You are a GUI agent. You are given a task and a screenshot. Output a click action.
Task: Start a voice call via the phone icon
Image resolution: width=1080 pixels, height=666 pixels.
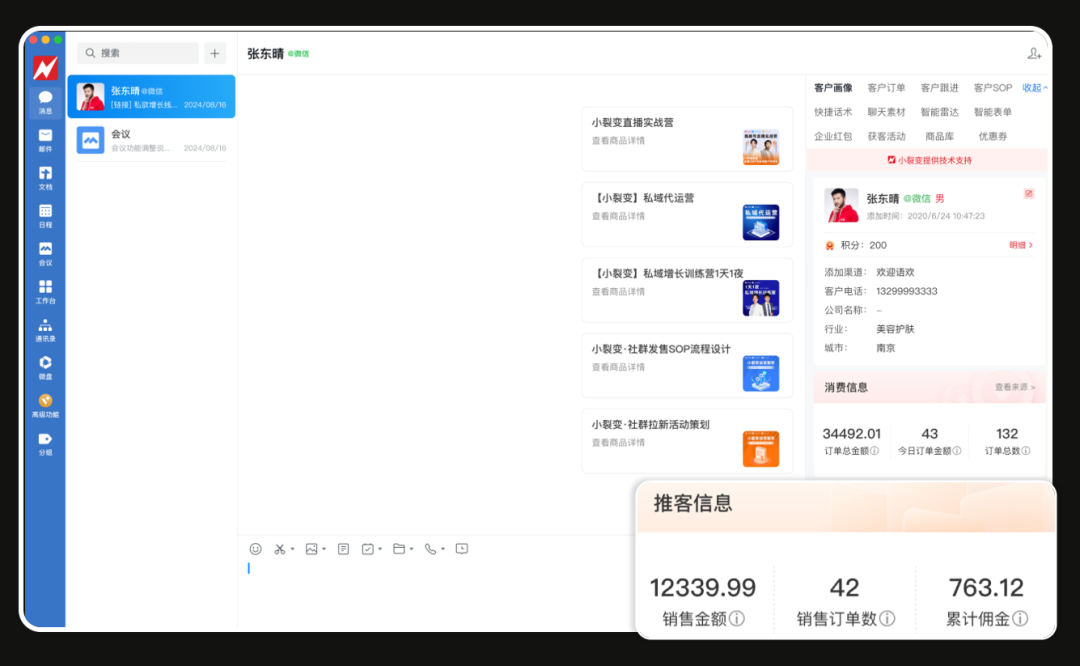click(430, 549)
